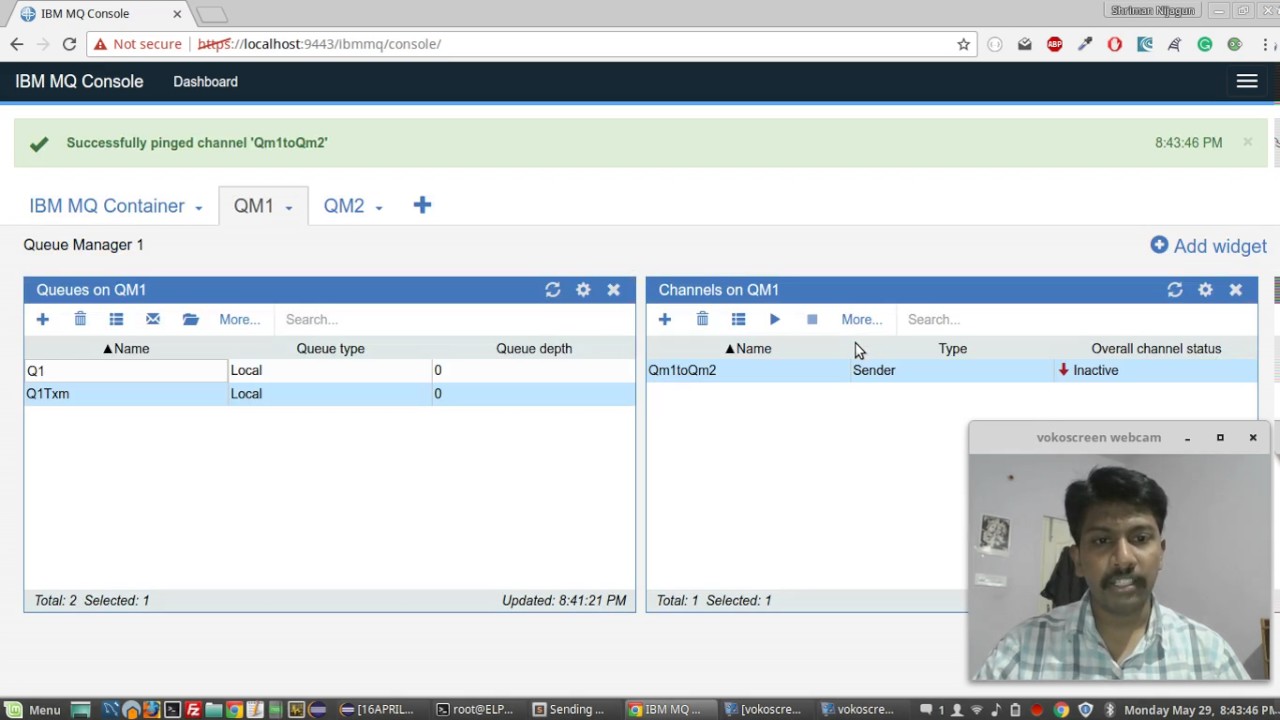The height and width of the screenshot is (720, 1280).
Task: Sort queues by Queue depth column
Action: [x=534, y=349]
